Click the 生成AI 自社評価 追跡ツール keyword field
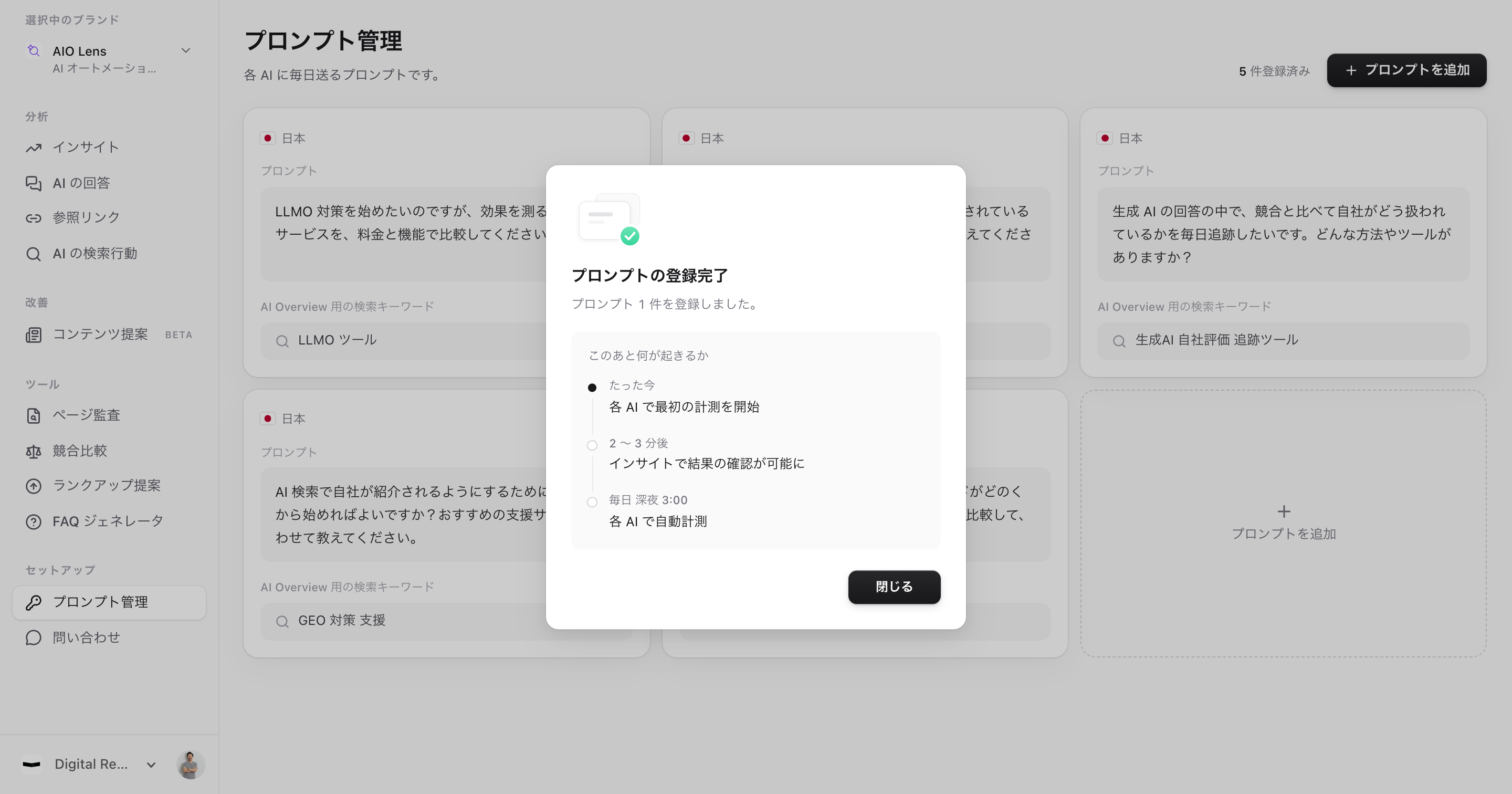1512x794 pixels. pos(1283,341)
